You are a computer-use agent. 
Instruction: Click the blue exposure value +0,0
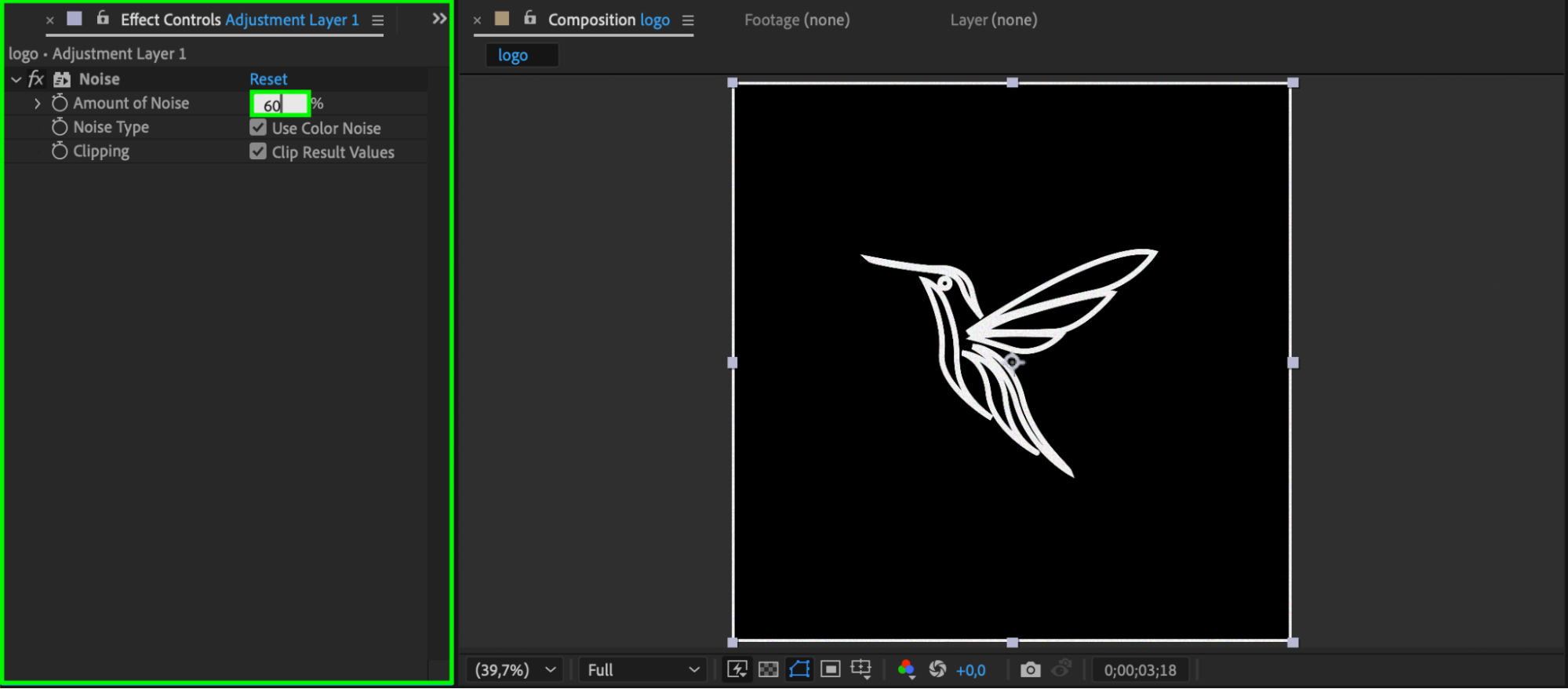coord(970,670)
